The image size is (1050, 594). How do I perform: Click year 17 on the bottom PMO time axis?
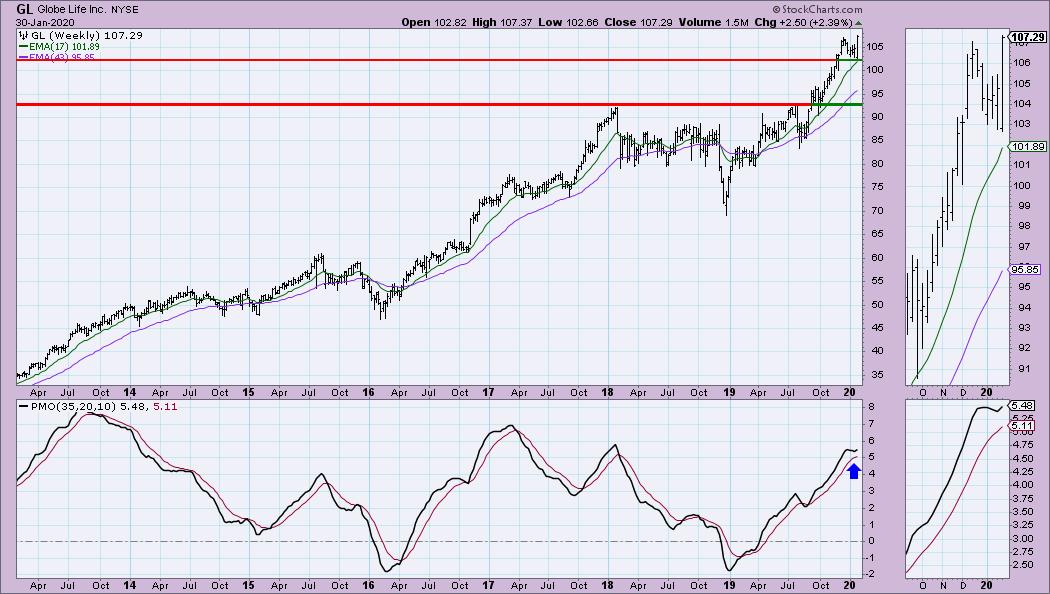488,585
